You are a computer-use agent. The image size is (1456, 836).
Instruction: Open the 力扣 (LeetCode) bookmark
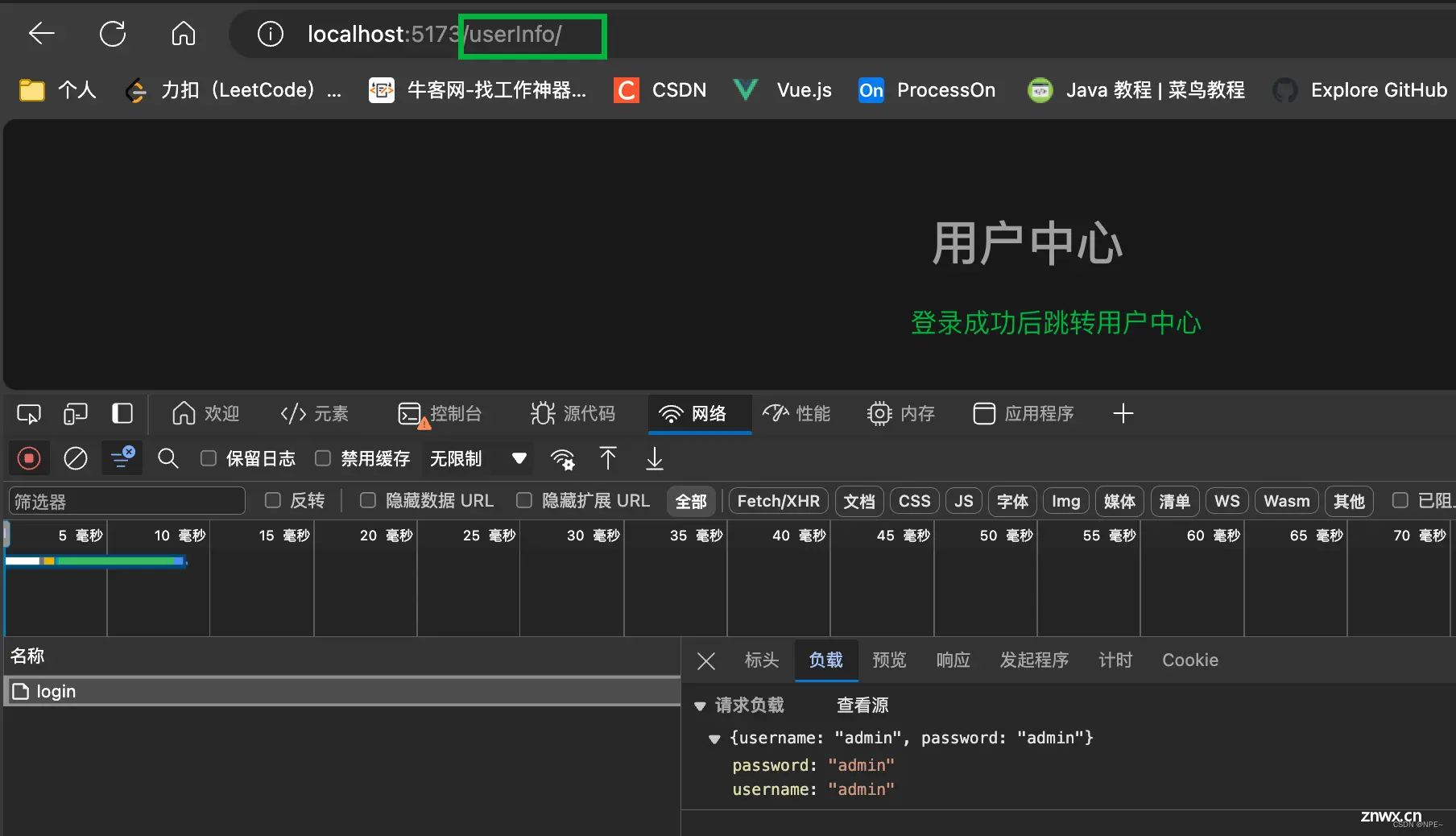tap(234, 89)
